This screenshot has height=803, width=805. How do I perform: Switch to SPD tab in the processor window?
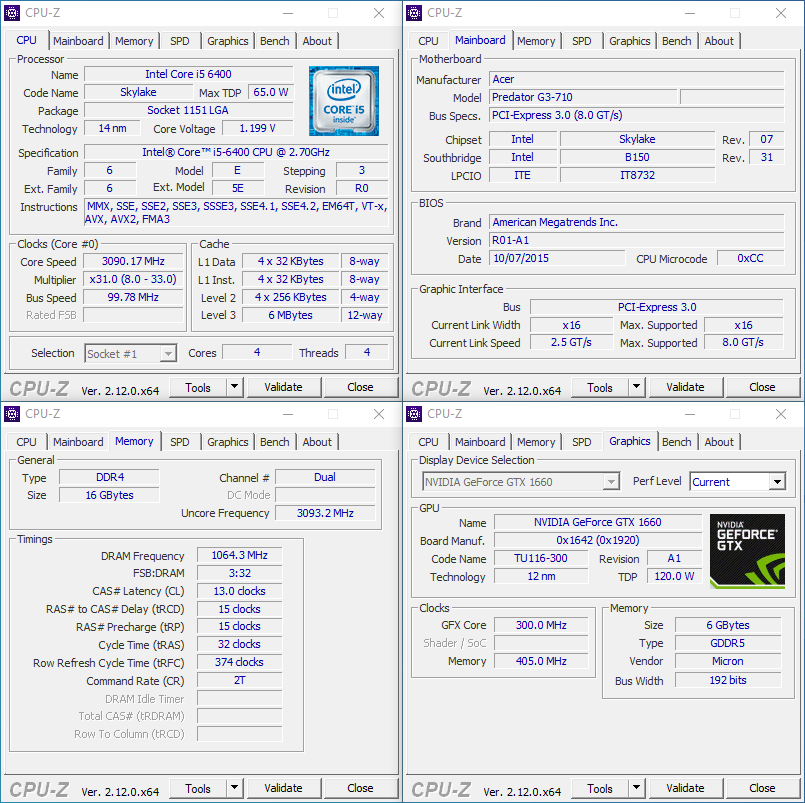(179, 41)
